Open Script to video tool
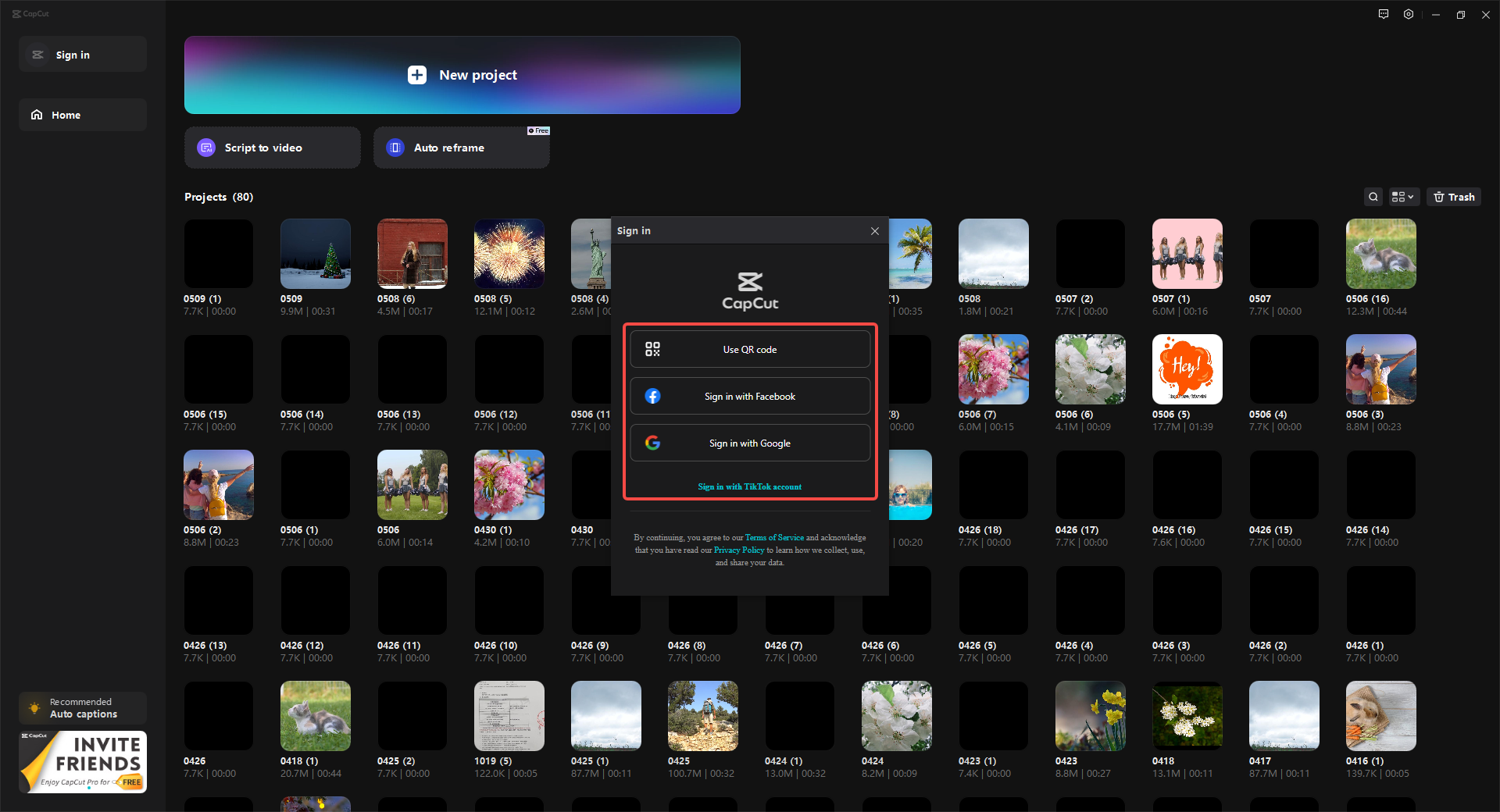Viewport: 1500px width, 812px height. point(273,148)
